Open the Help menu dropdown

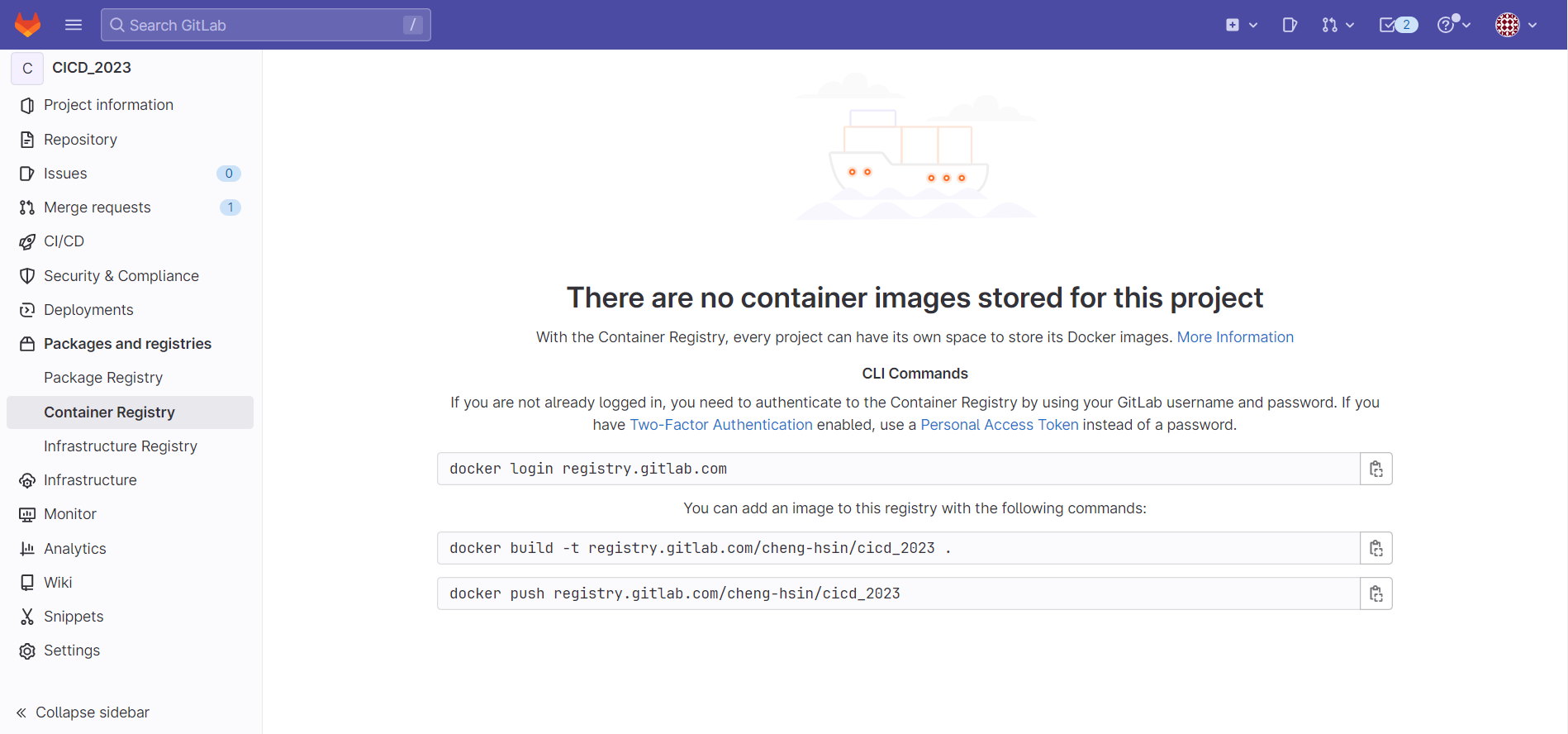(x=1453, y=25)
